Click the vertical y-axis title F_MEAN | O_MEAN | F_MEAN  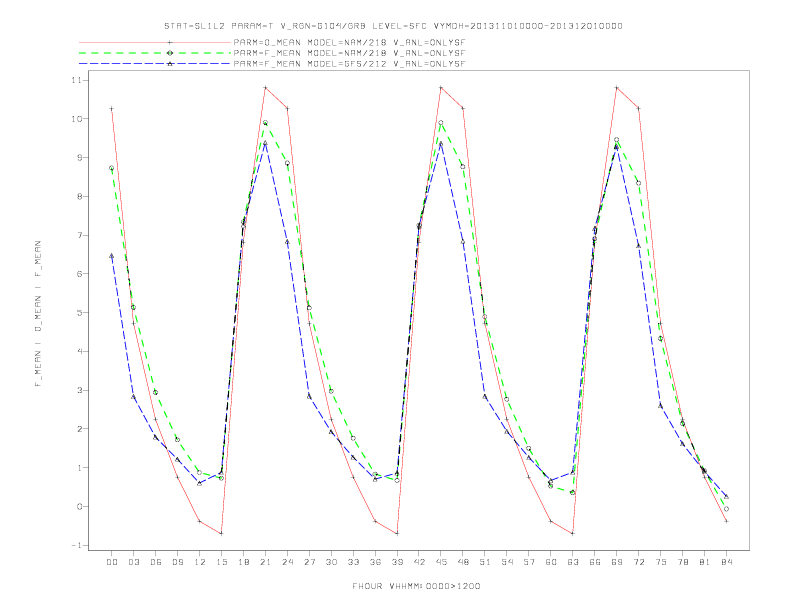pyautogui.click(x=38, y=314)
